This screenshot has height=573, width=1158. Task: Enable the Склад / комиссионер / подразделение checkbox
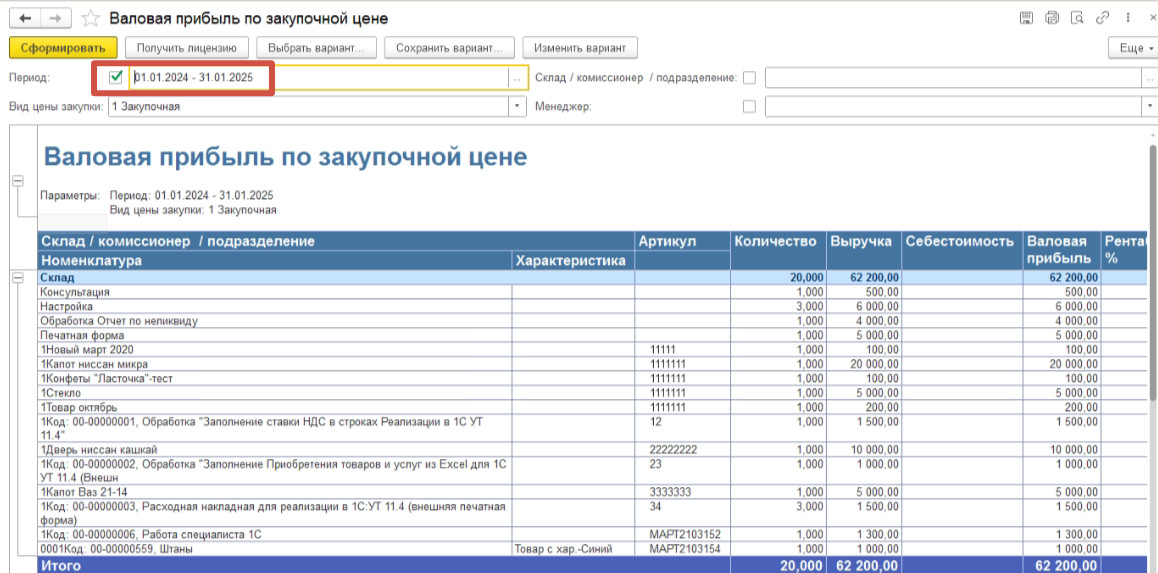[750, 78]
